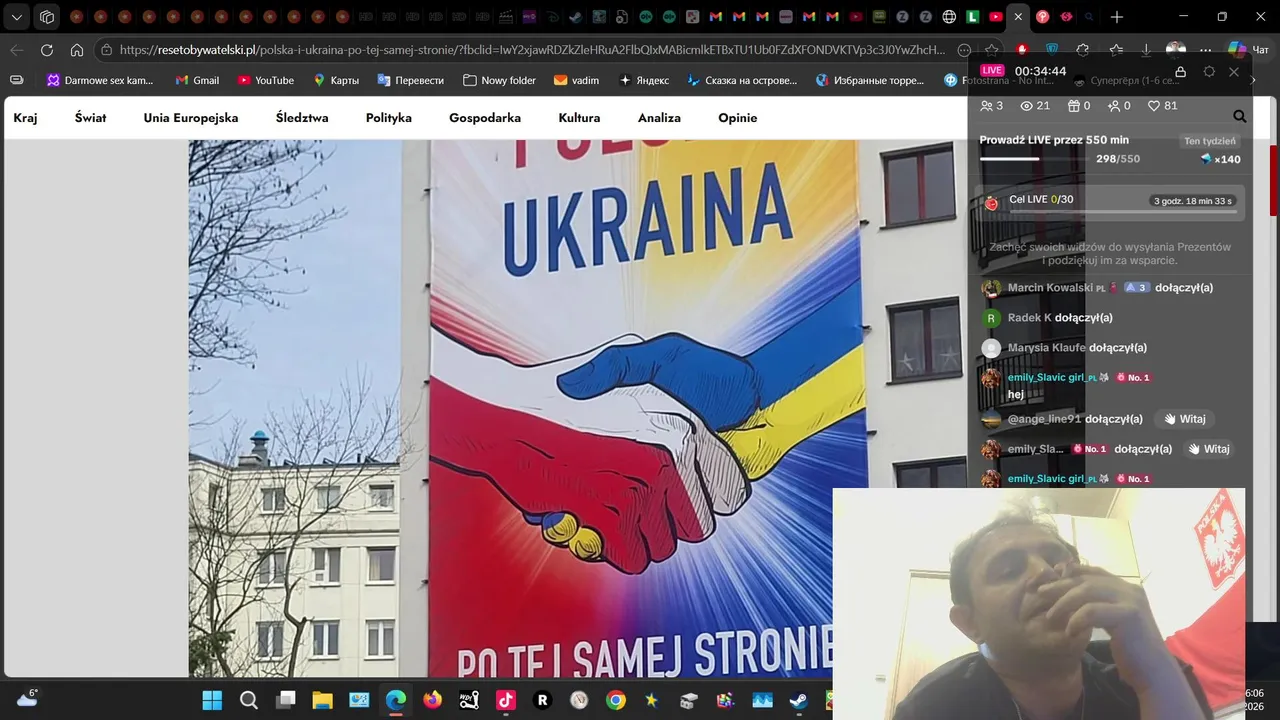Select the Polityka menu item

point(389,118)
